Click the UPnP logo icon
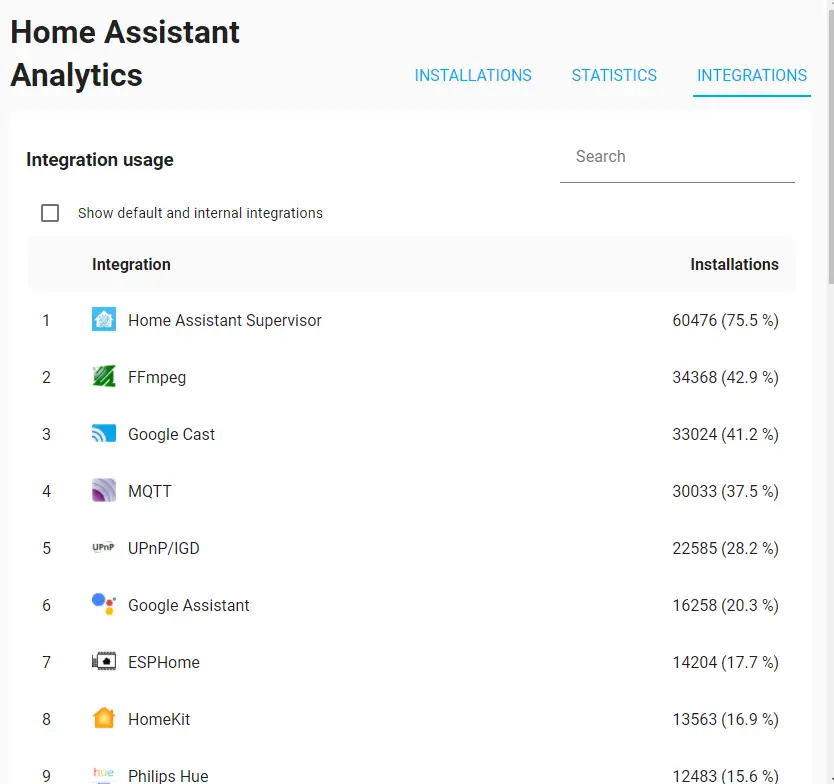 [x=104, y=547]
